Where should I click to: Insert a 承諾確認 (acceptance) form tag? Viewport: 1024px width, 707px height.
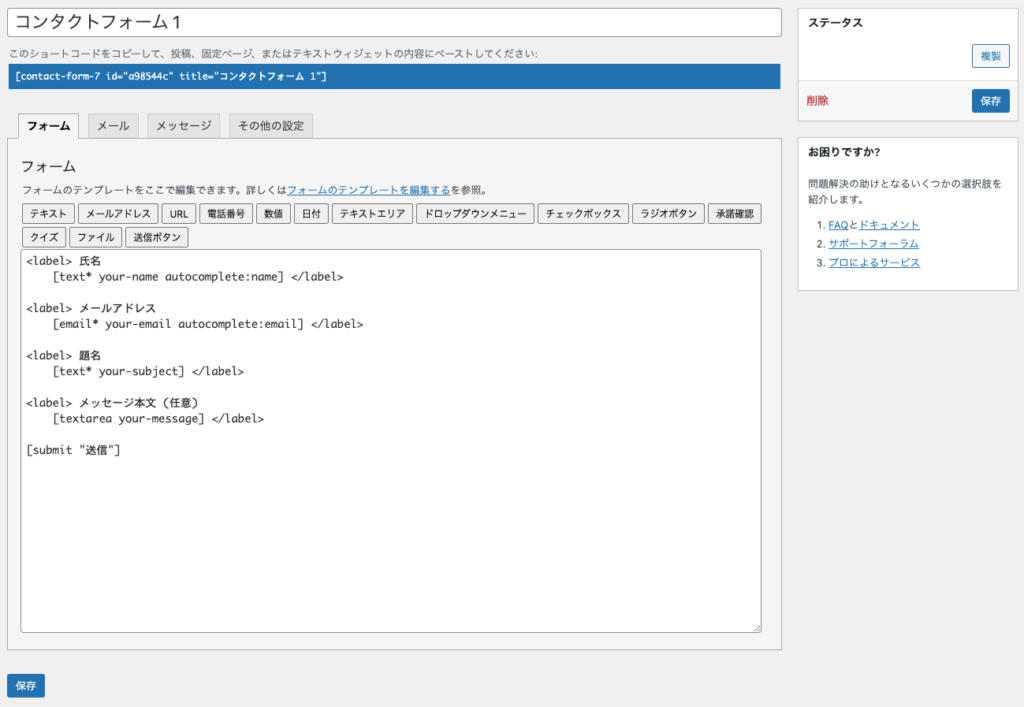[x=733, y=213]
